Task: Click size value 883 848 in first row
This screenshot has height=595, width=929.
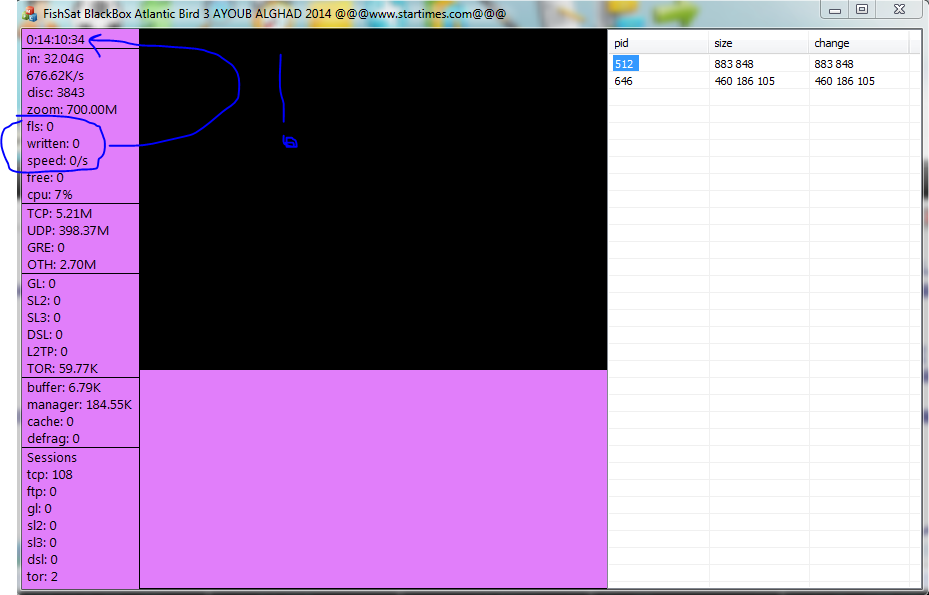Action: (734, 64)
